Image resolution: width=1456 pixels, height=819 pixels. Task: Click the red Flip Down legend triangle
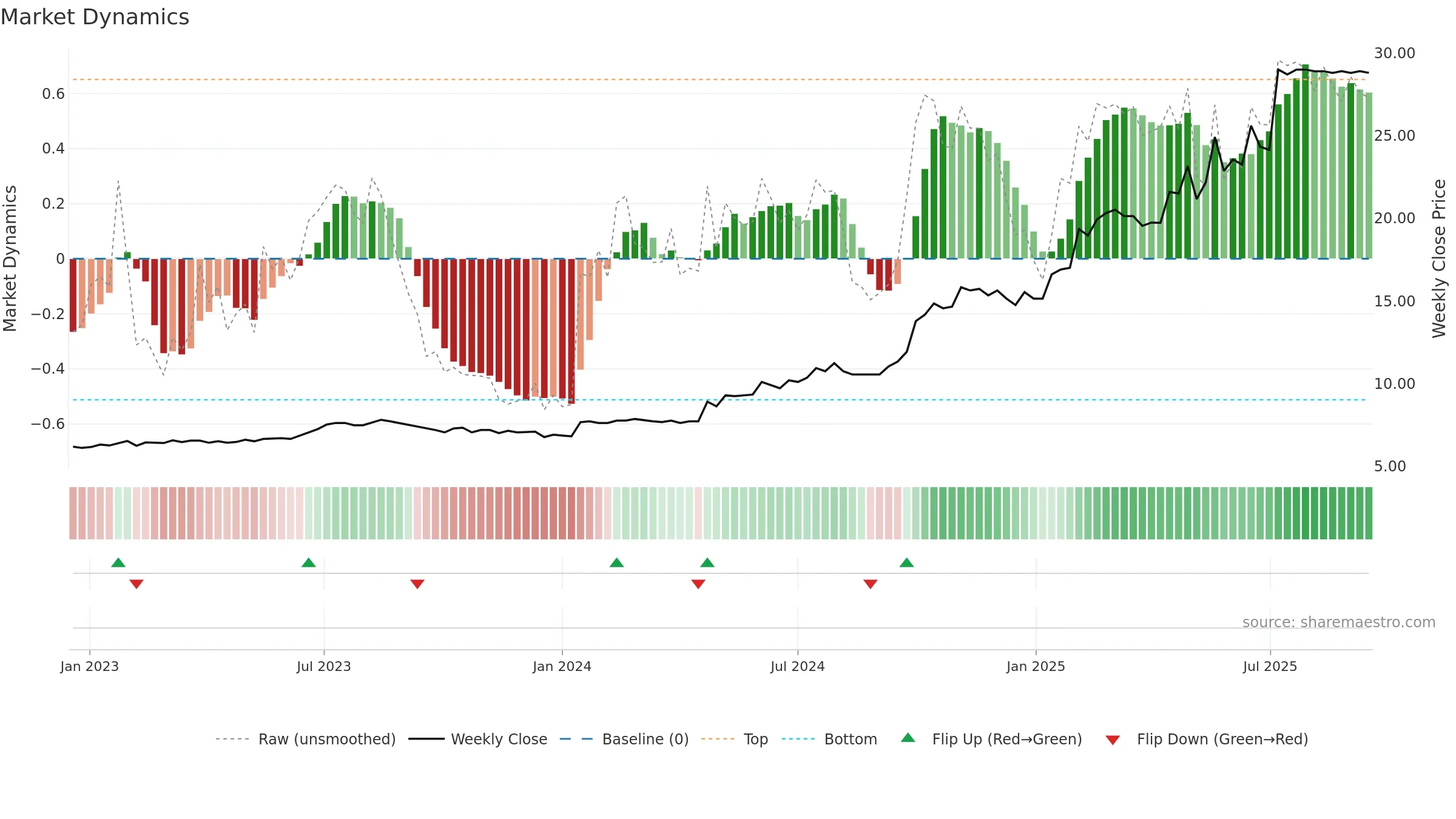click(x=1113, y=740)
